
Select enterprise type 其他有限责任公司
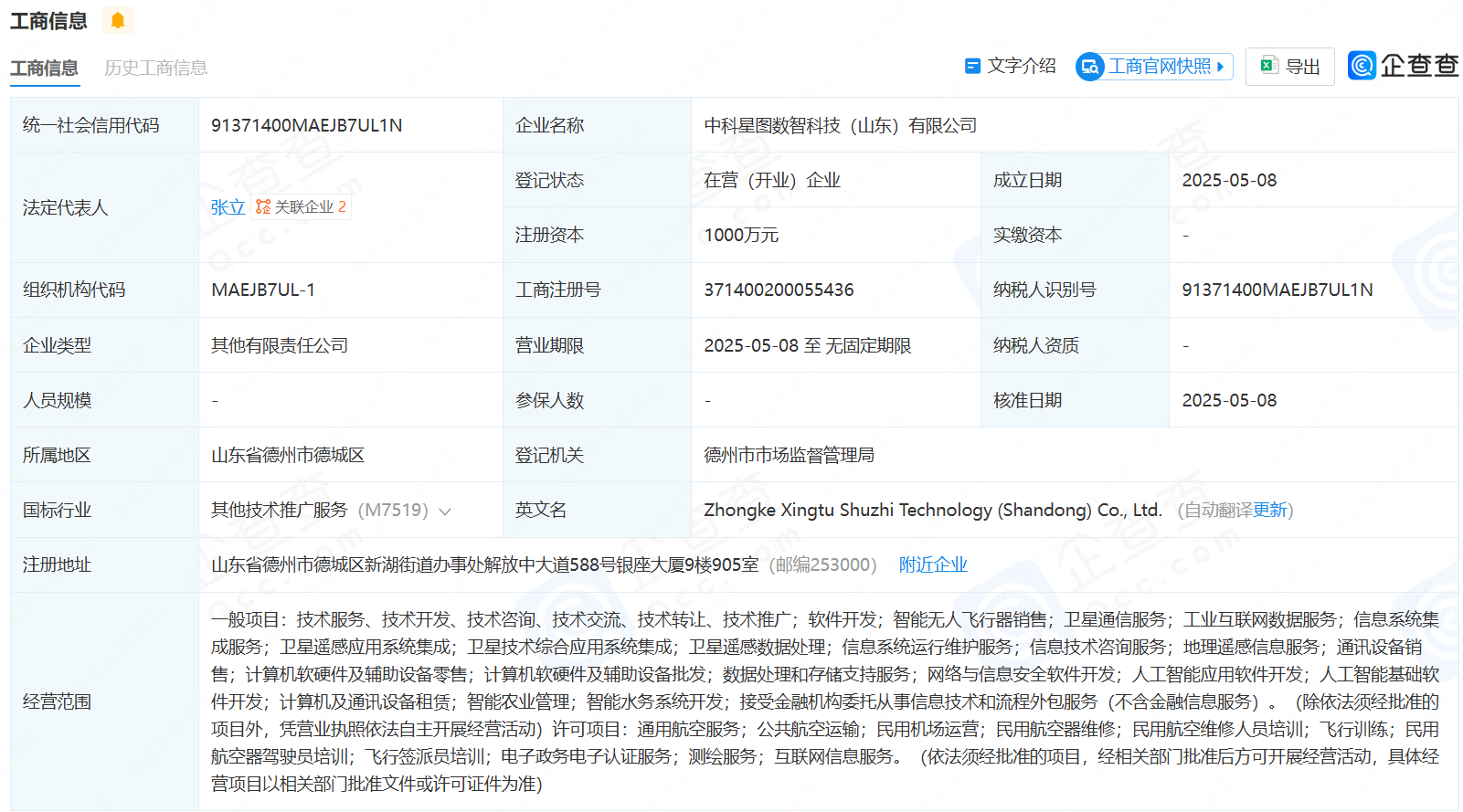[280, 345]
